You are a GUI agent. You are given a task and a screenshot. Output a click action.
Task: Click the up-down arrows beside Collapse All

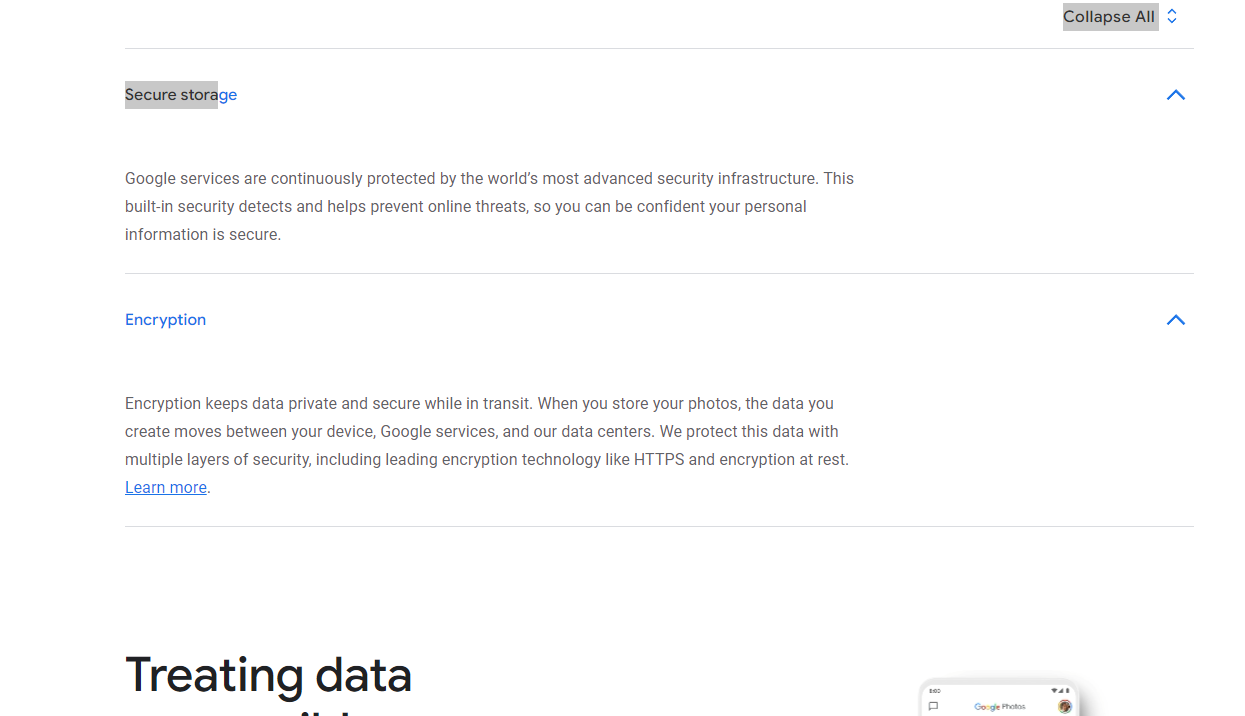pyautogui.click(x=1172, y=17)
